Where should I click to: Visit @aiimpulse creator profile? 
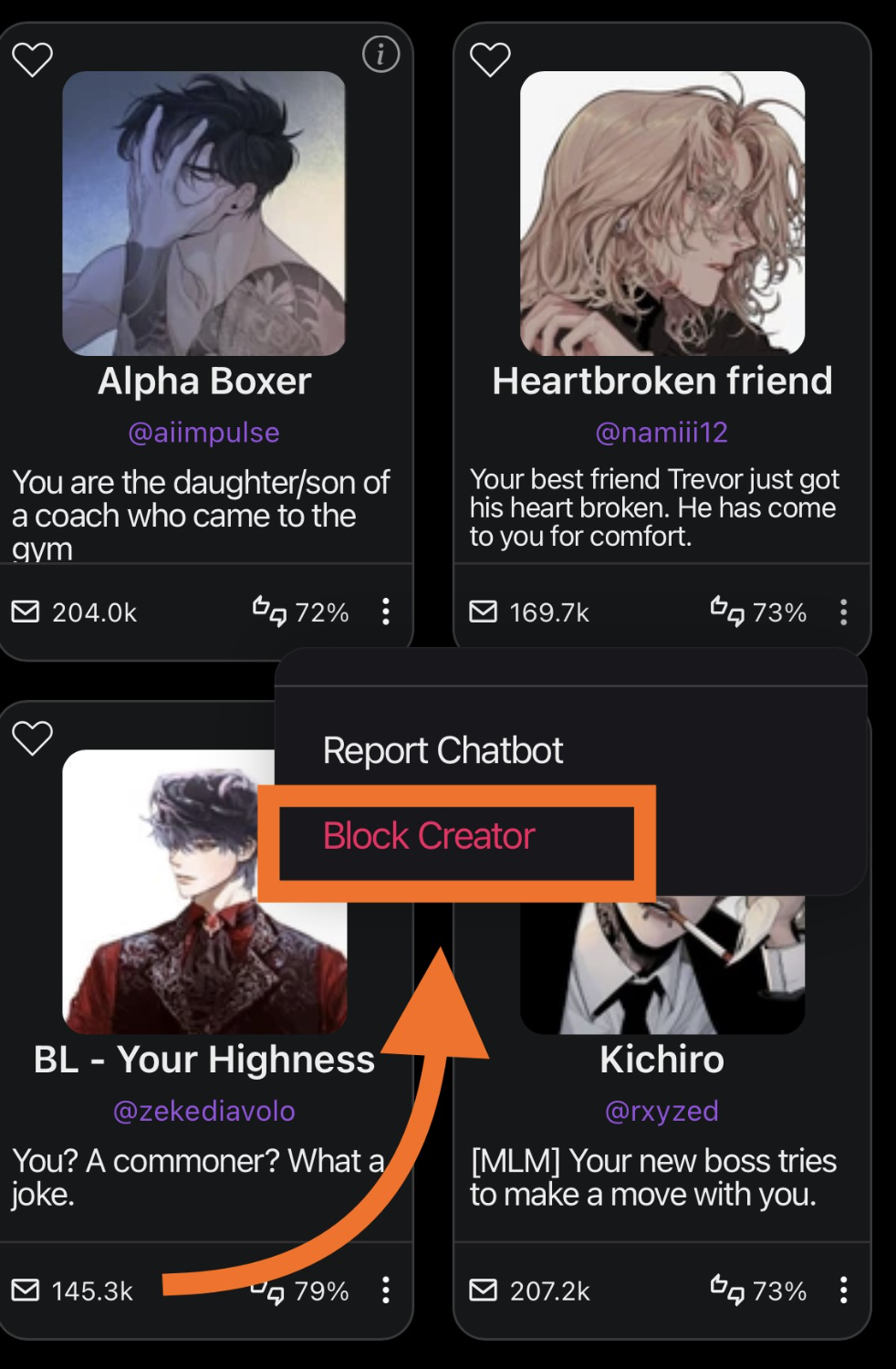tap(203, 432)
